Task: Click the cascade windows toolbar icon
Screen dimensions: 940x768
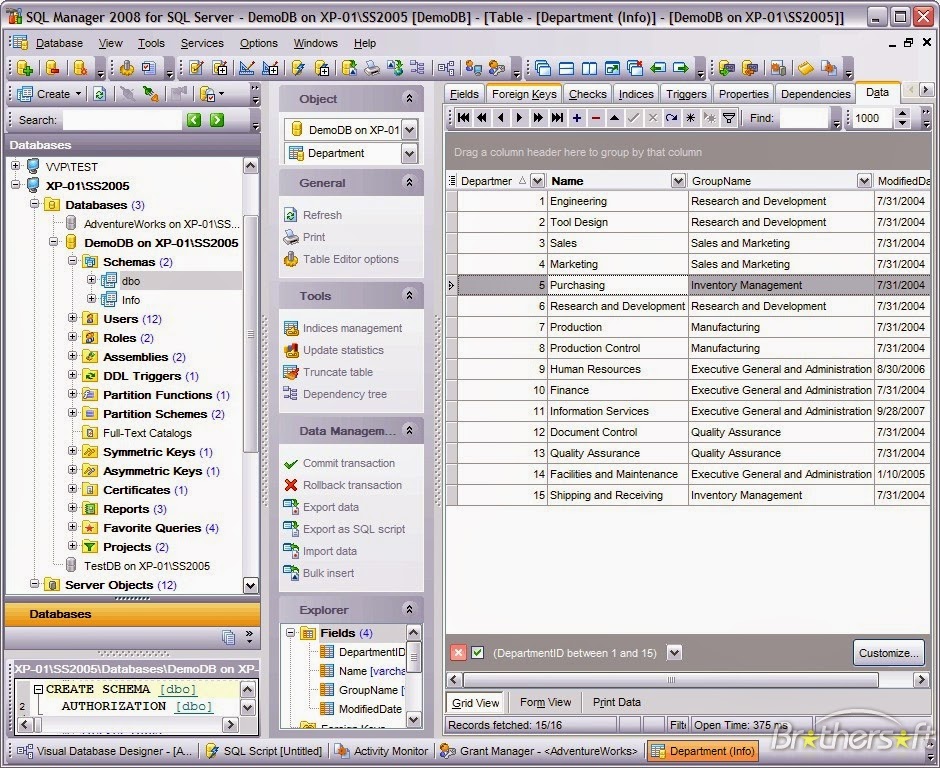Action: pos(543,68)
